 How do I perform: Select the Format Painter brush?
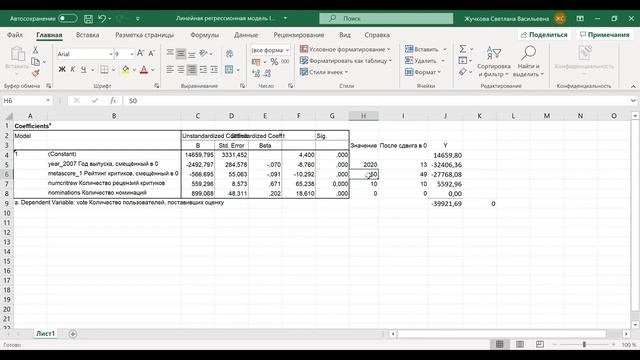pyautogui.click(x=36, y=73)
